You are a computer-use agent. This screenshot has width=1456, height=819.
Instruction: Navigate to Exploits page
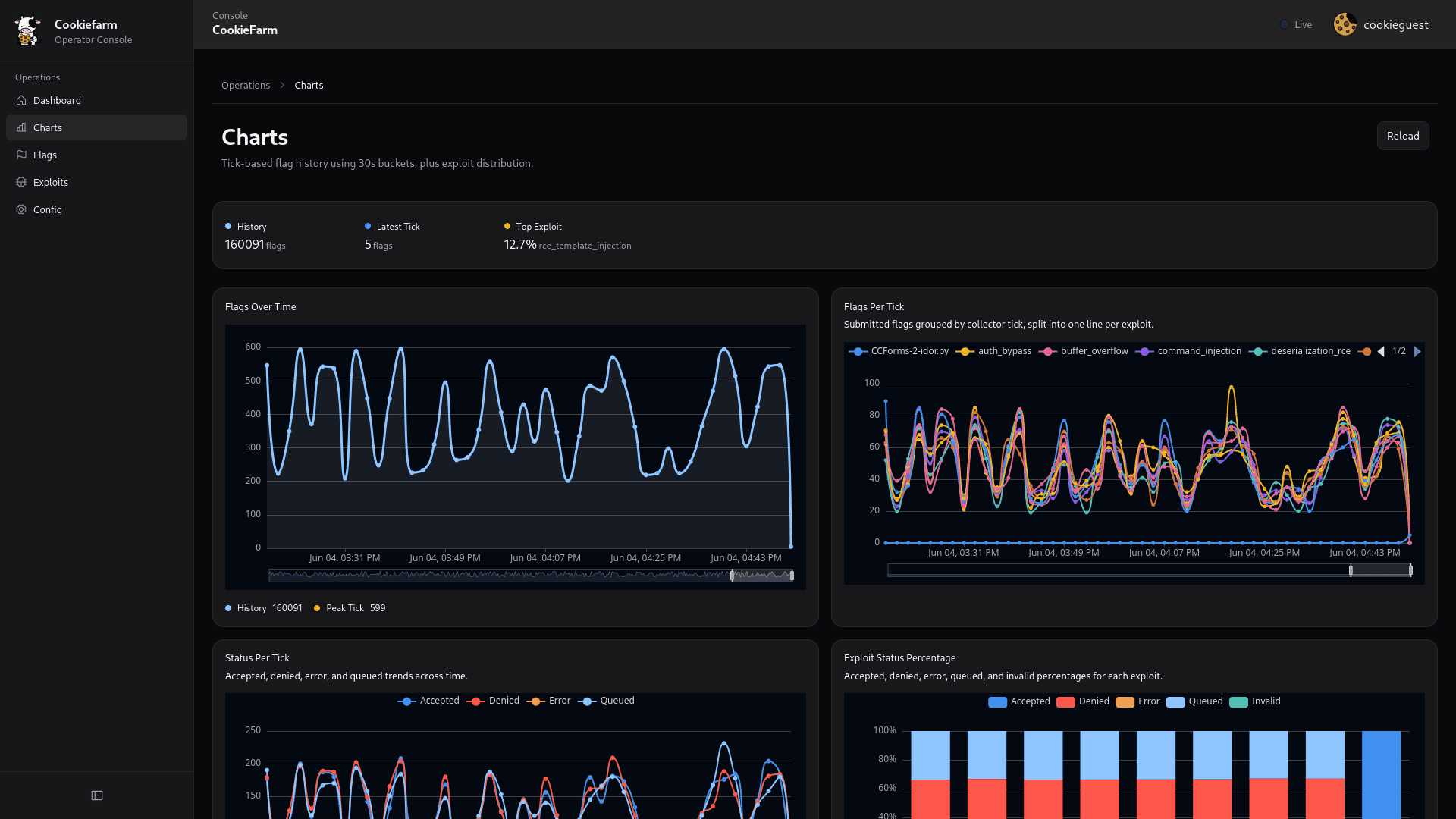[x=96, y=182]
